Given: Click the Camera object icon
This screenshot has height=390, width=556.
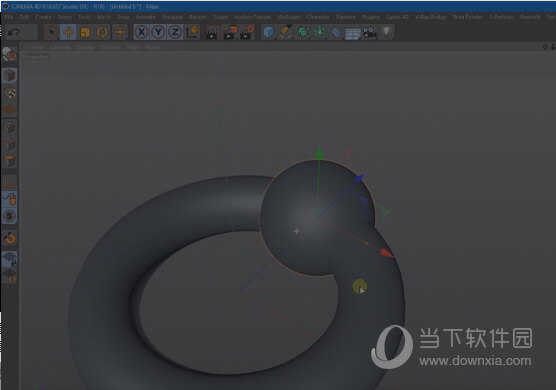Looking at the screenshot, I should point(369,33).
